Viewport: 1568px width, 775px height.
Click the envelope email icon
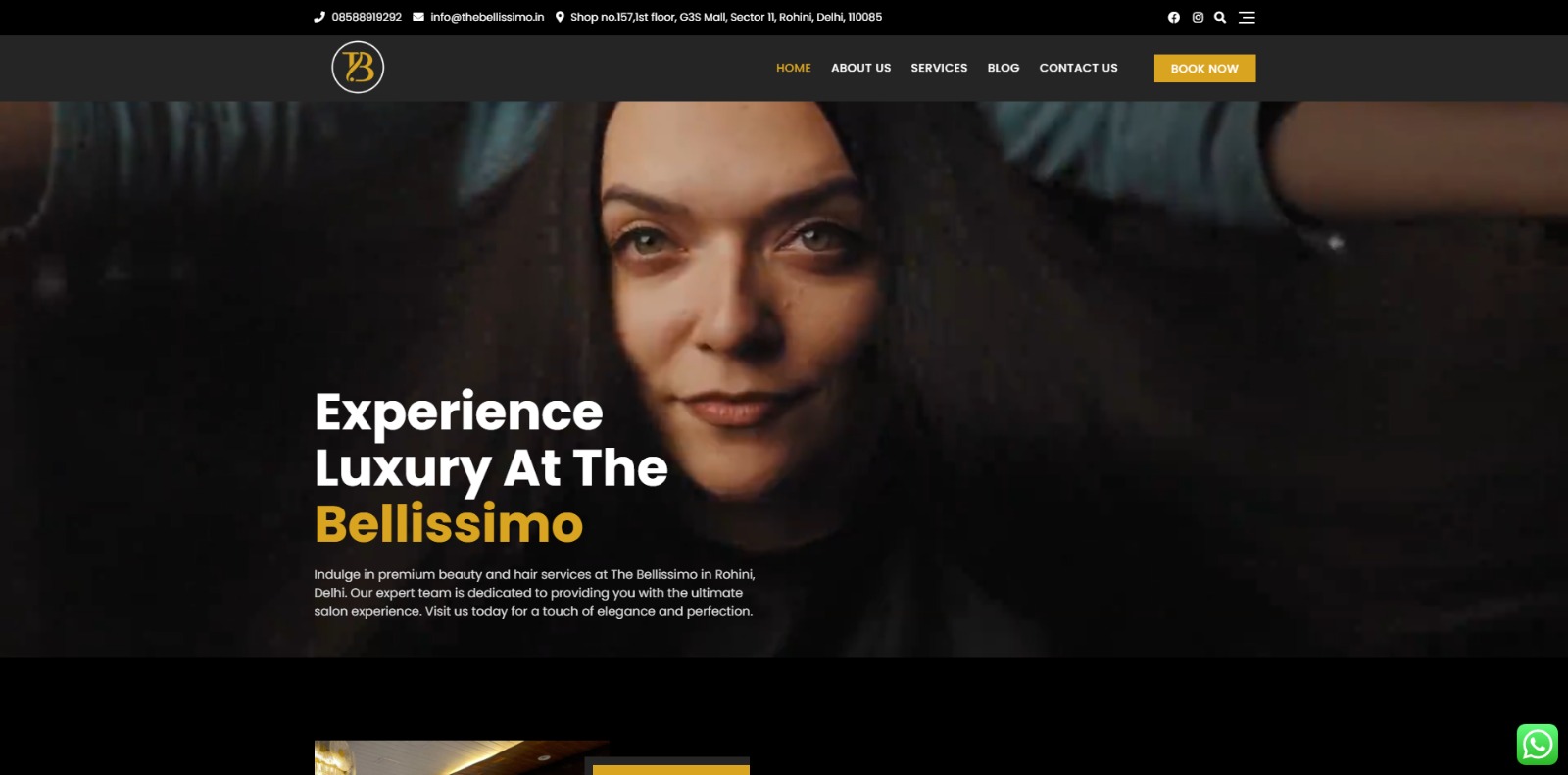418,17
